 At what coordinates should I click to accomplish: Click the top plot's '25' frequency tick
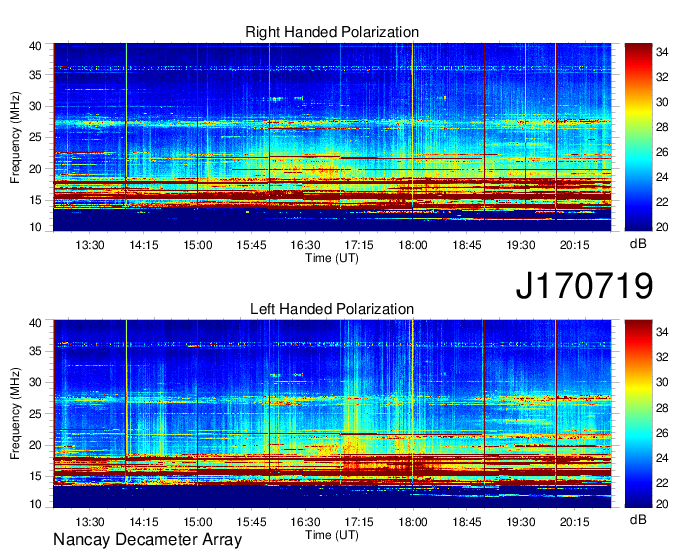35,137
